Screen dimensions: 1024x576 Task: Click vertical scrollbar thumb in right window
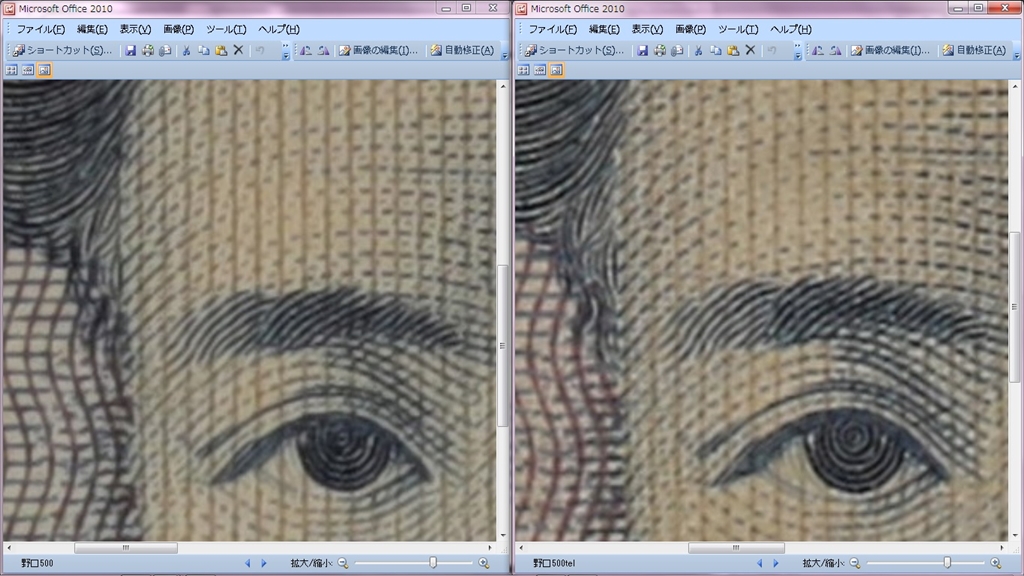(x=1014, y=307)
